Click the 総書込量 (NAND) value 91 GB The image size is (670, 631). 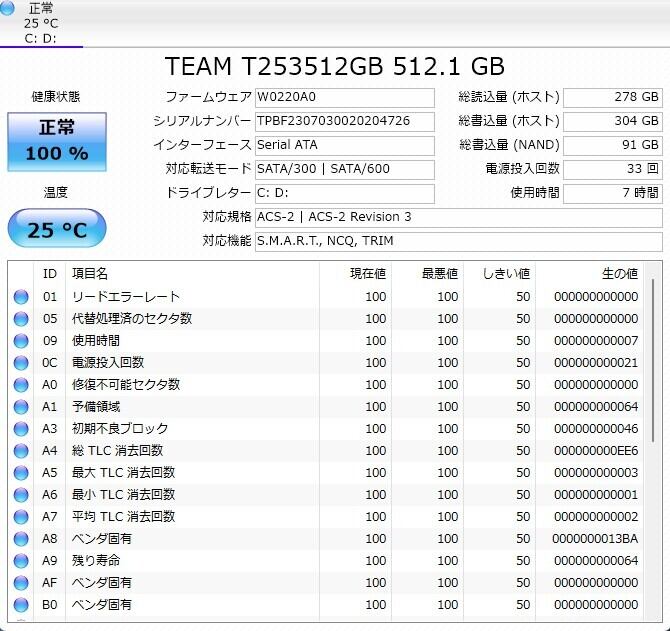[612, 145]
